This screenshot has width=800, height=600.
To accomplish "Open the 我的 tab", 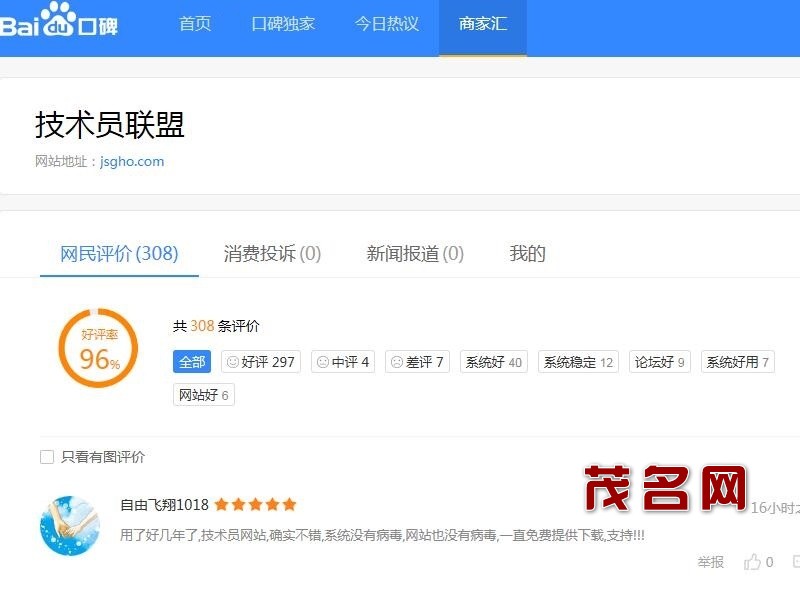I will click(527, 254).
